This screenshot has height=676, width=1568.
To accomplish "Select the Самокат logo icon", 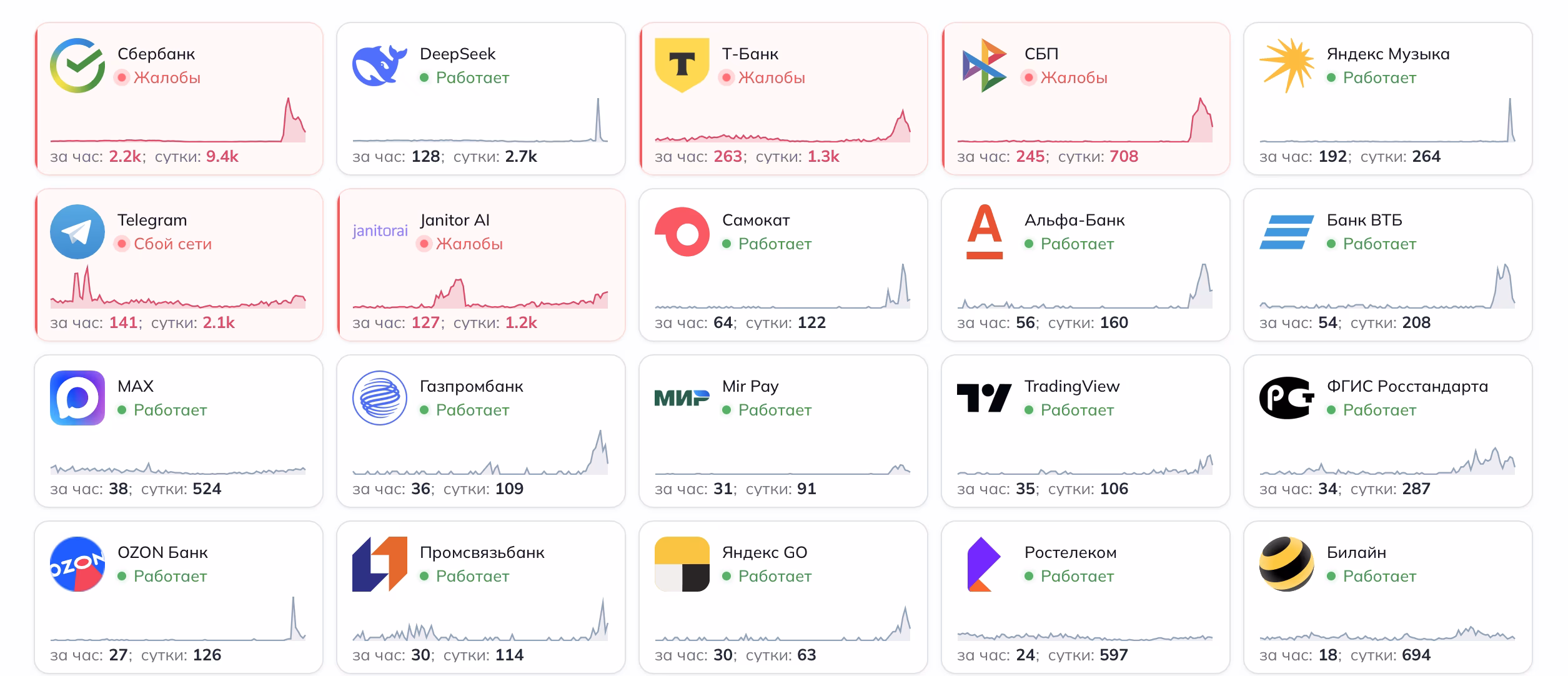I will pos(682,231).
